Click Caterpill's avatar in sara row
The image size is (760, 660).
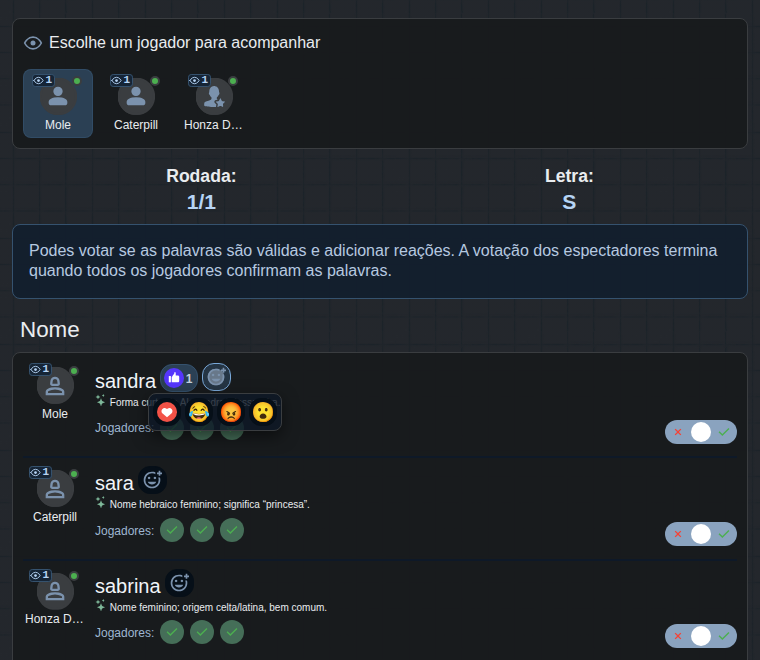point(55,488)
